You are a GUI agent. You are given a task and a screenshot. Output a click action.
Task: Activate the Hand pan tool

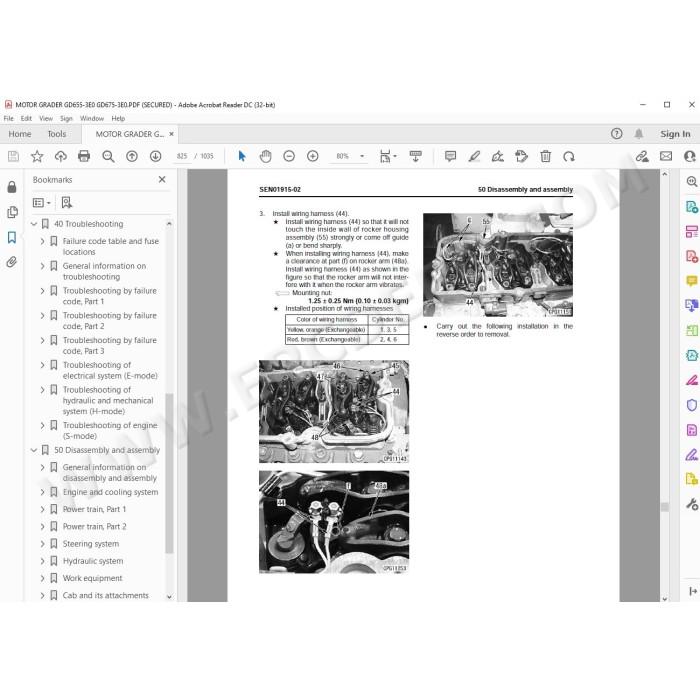266,156
